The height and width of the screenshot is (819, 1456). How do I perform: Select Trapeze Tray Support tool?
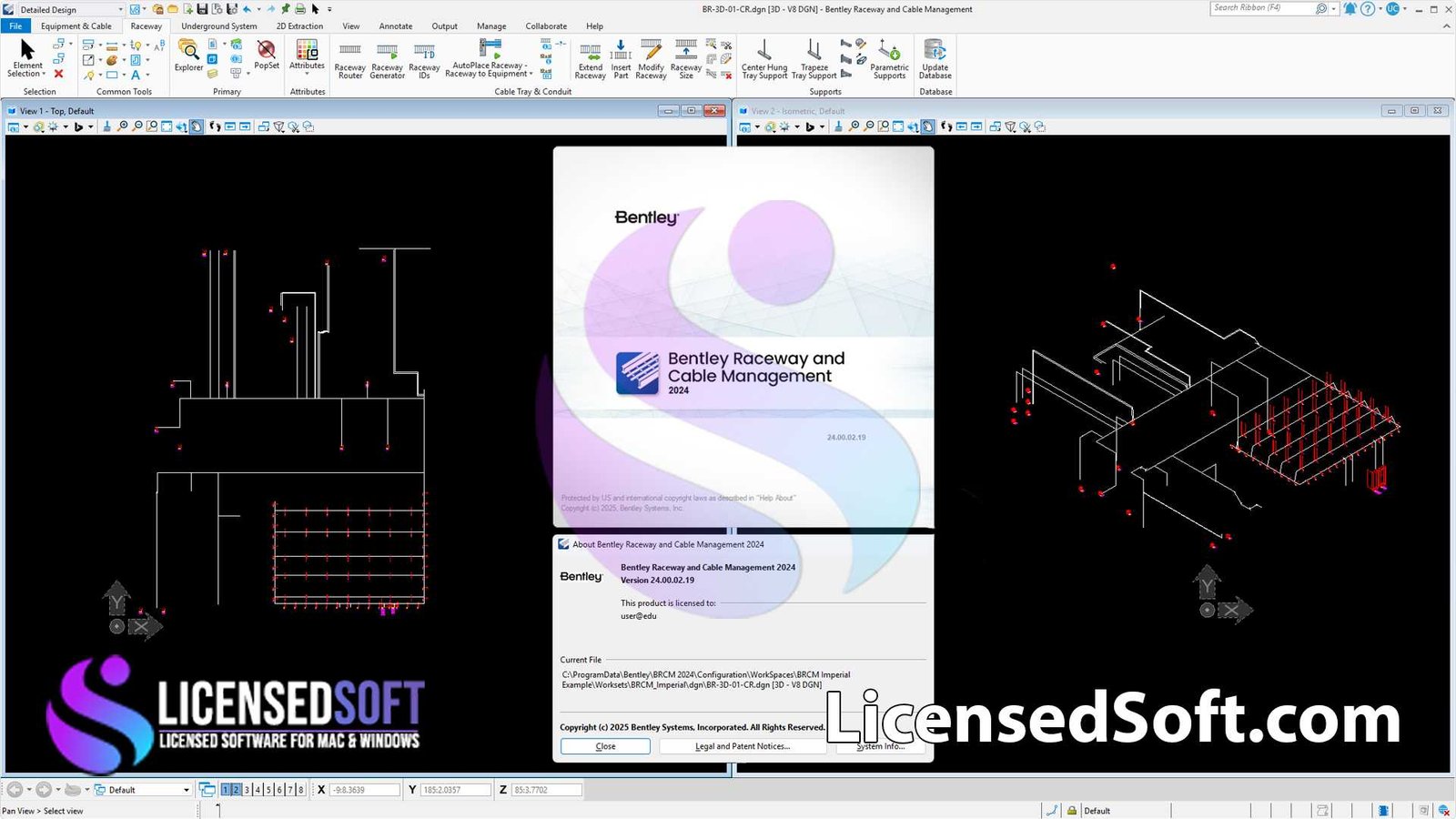tap(814, 60)
